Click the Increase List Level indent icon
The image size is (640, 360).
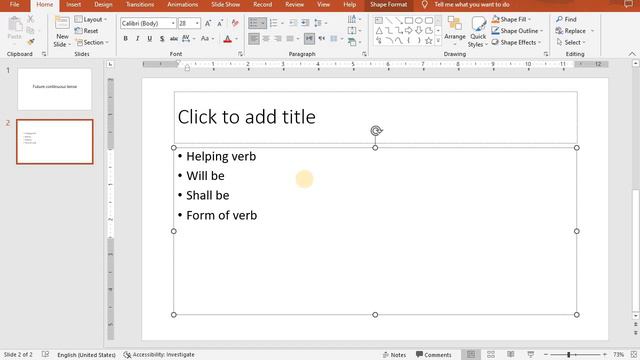pos(305,23)
